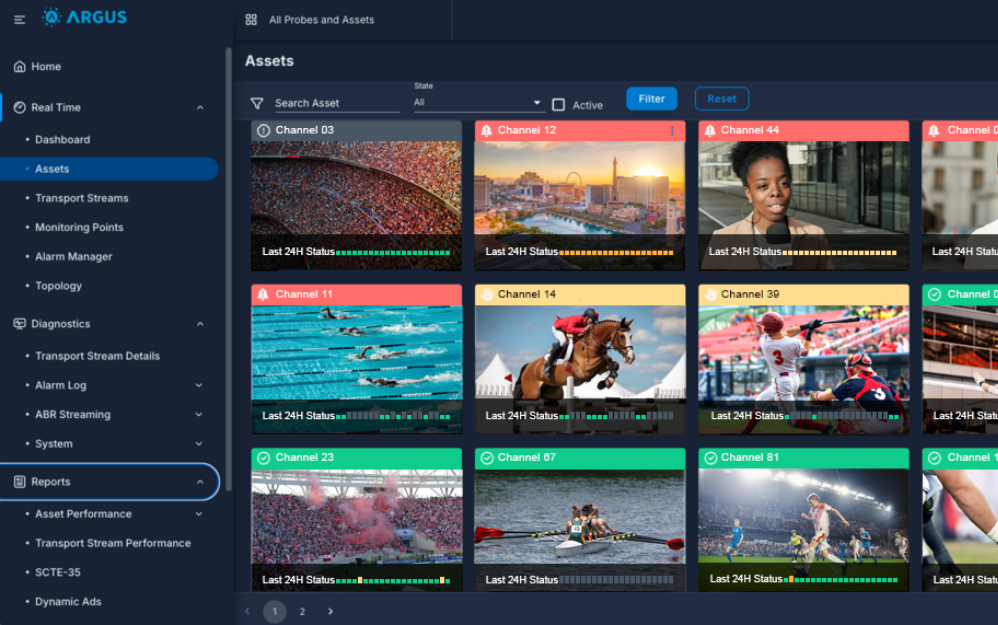
Task: Click the alarm bell icon on Channel 11
Action: tap(264, 295)
